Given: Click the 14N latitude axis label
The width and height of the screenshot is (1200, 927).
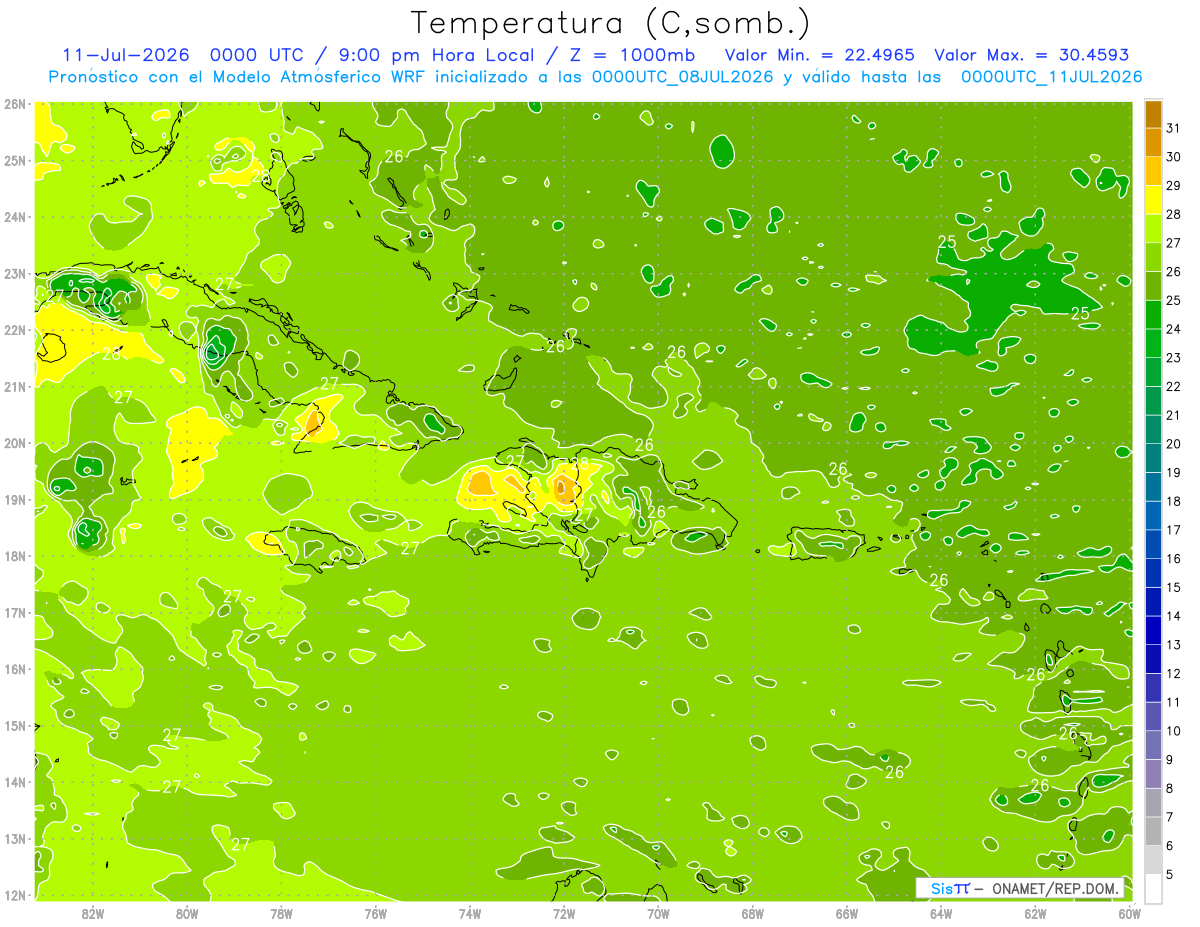Looking at the screenshot, I should pyautogui.click(x=15, y=782).
